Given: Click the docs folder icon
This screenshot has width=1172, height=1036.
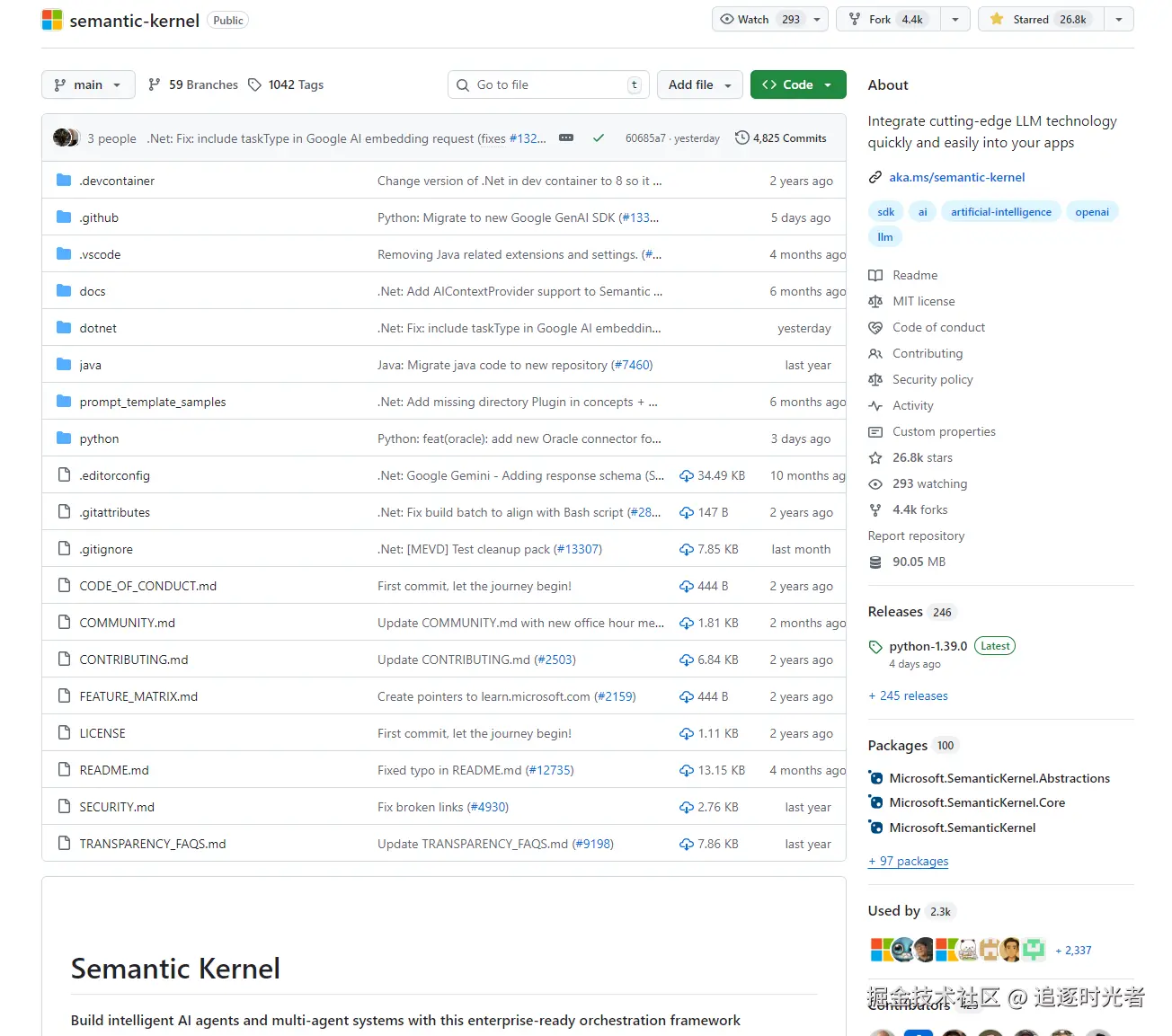Looking at the screenshot, I should tap(64, 291).
